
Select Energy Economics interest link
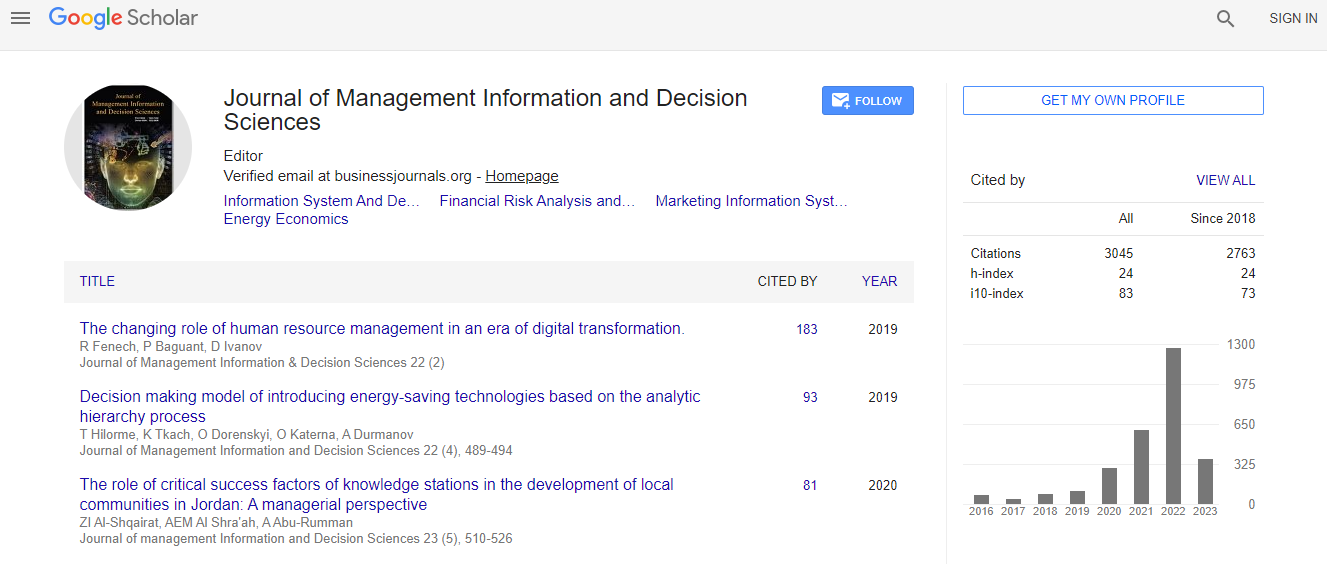click(286, 219)
